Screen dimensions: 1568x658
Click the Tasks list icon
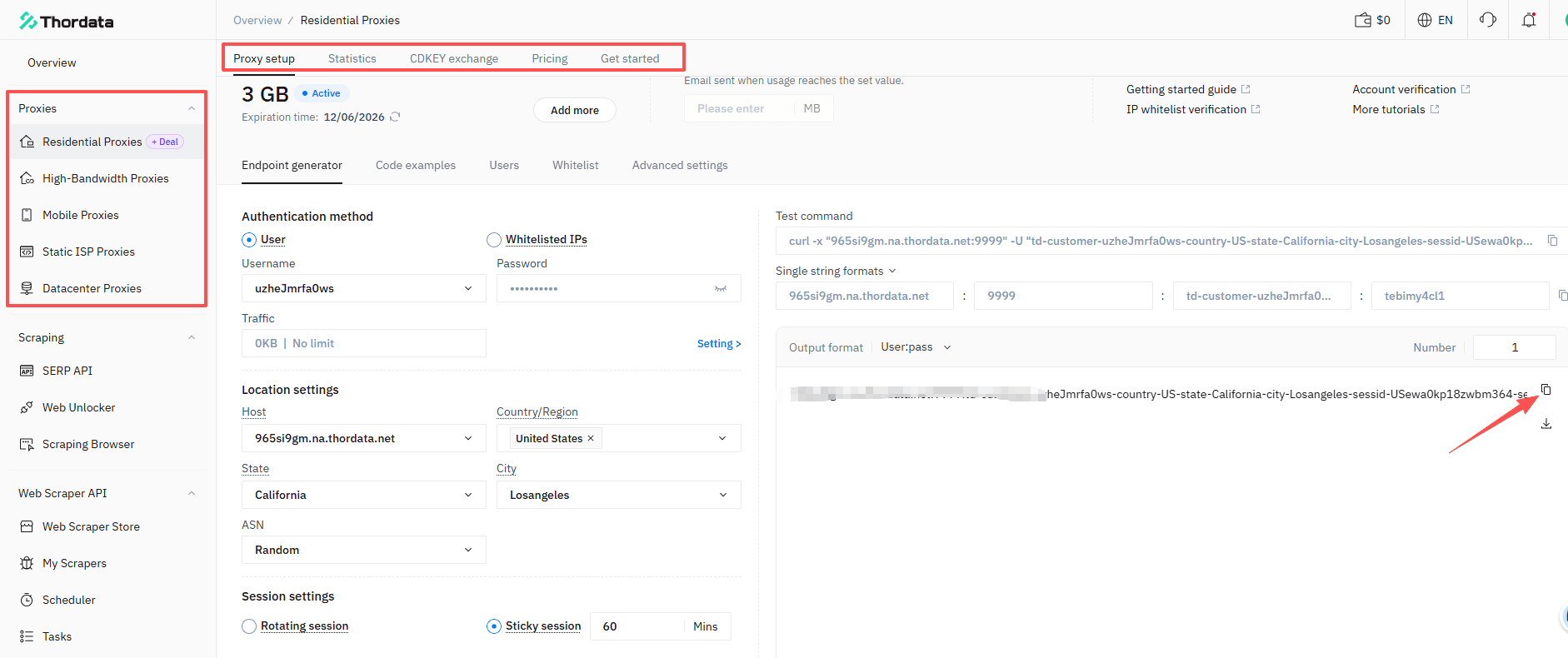[27, 636]
